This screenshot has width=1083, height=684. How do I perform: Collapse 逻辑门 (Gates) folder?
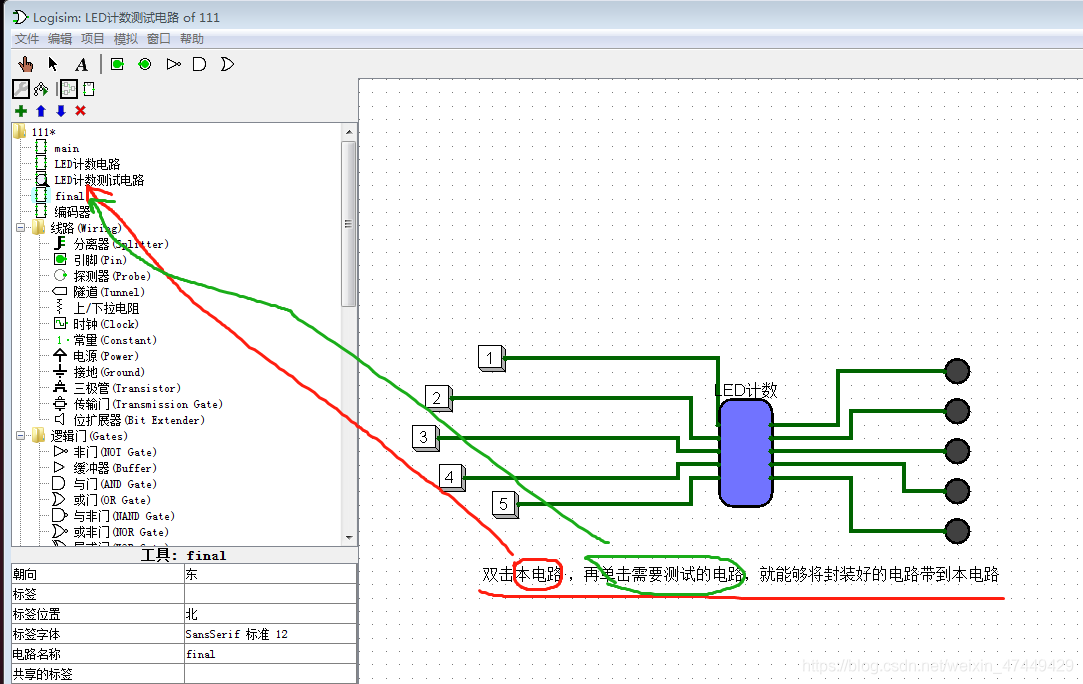point(21,435)
